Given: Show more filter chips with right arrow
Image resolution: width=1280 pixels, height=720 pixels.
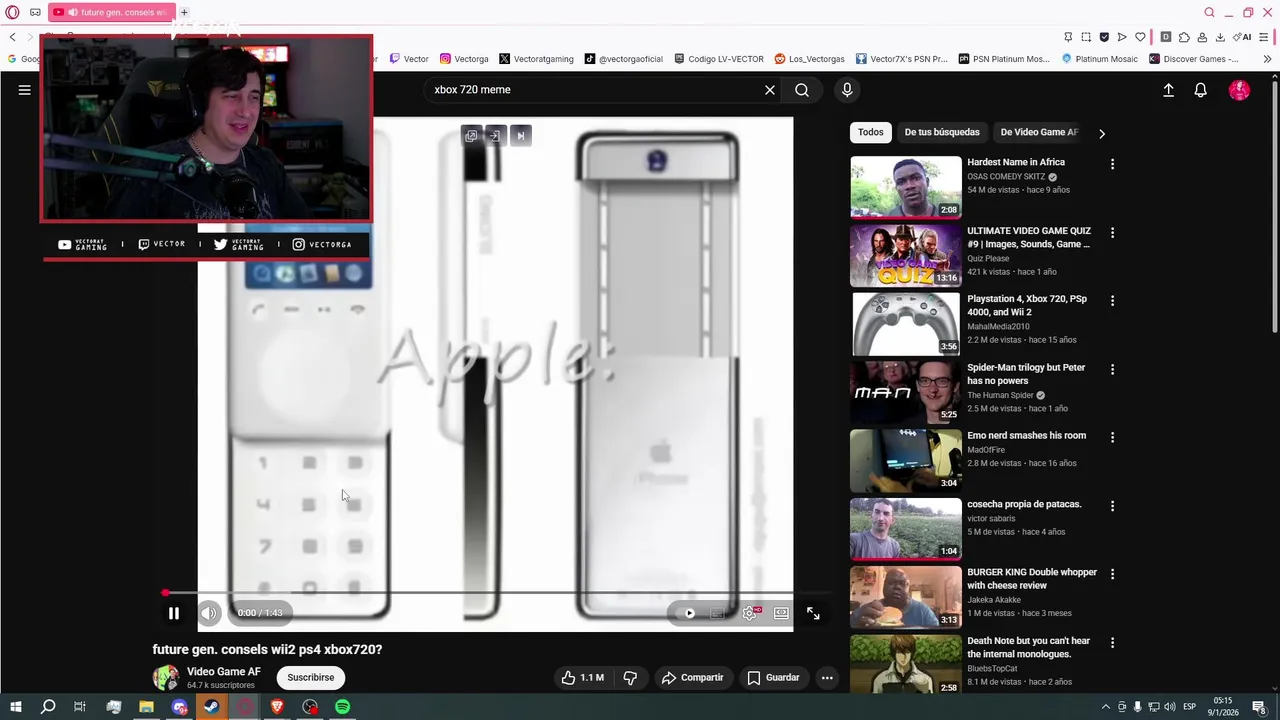Looking at the screenshot, I should point(1102,133).
